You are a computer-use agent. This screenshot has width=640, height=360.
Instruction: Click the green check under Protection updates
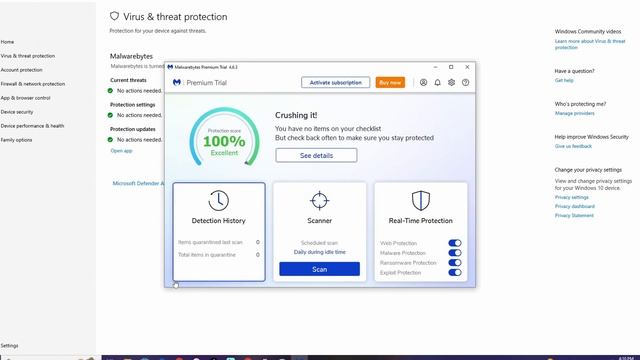[x=110, y=140]
